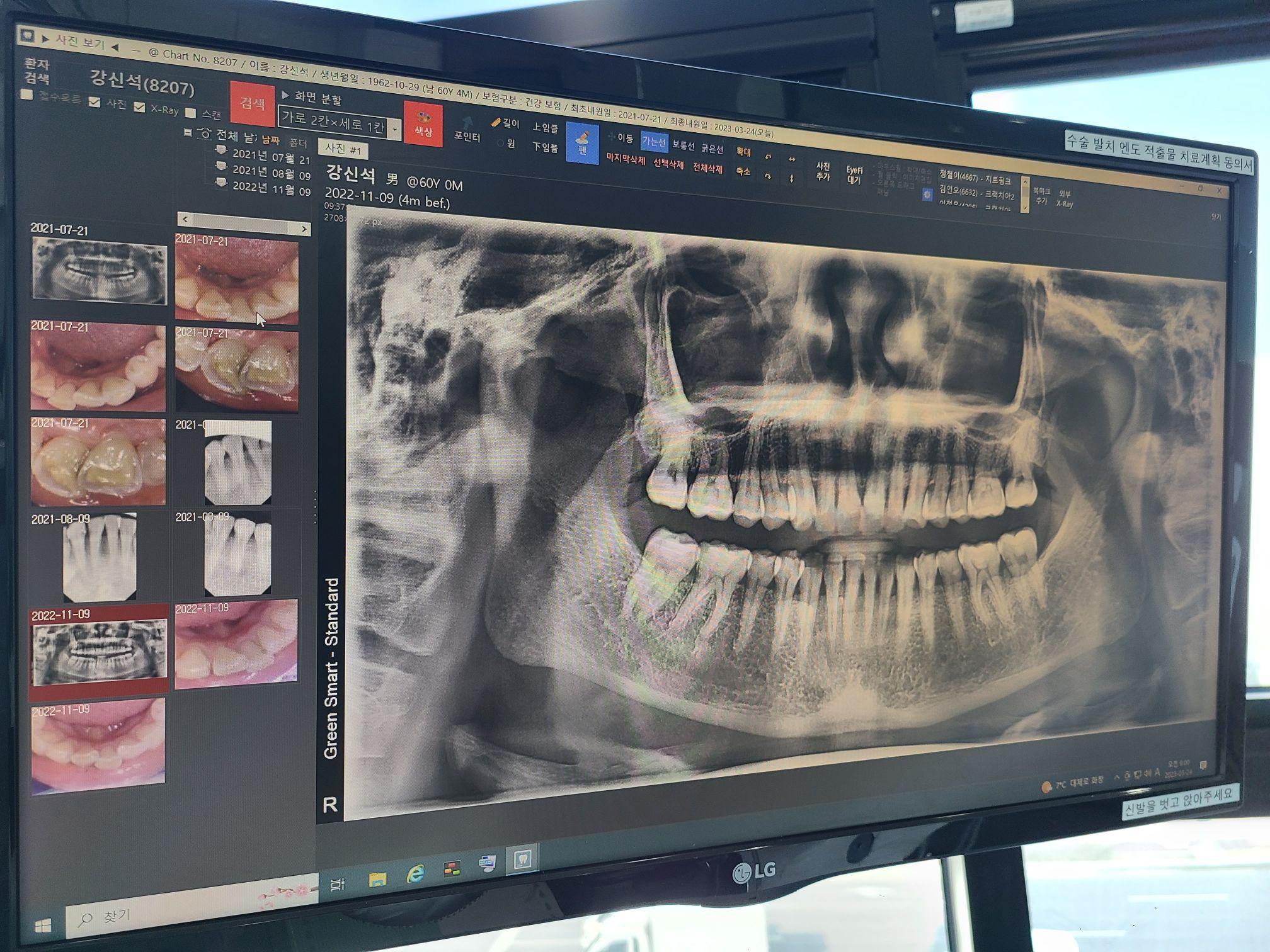Viewport: 1270px width, 952px height.
Task: Click 확대 to zoom in
Action: tap(743, 152)
